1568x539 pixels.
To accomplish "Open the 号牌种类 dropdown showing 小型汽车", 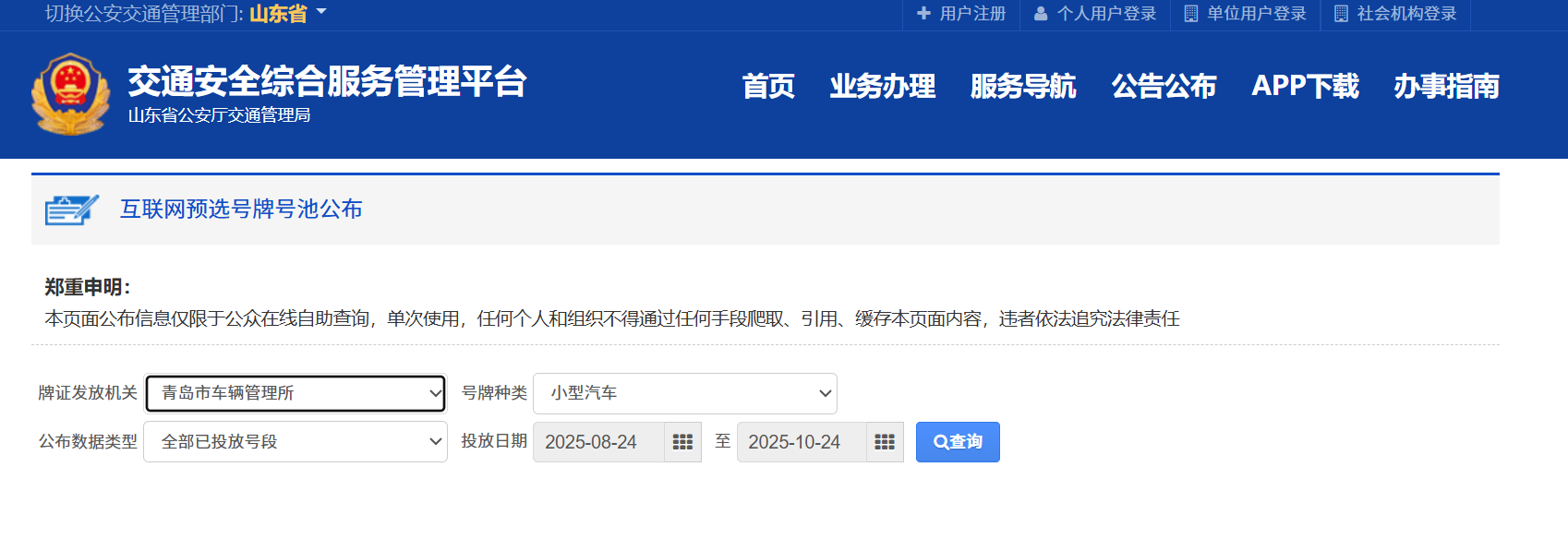I will (x=684, y=393).
